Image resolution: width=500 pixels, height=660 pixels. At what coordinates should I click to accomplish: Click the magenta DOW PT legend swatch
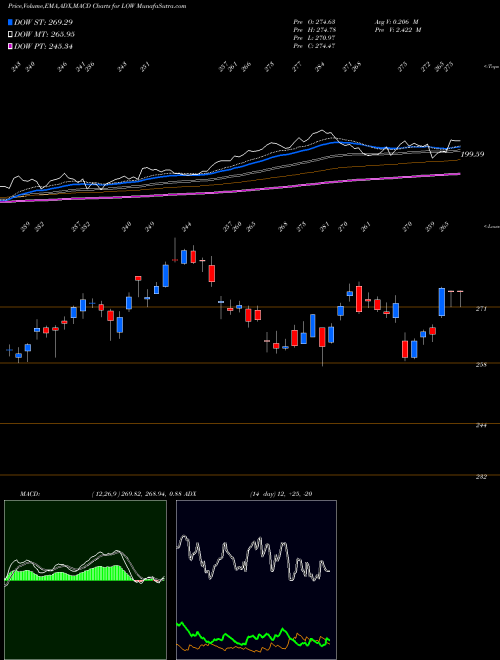[11, 46]
